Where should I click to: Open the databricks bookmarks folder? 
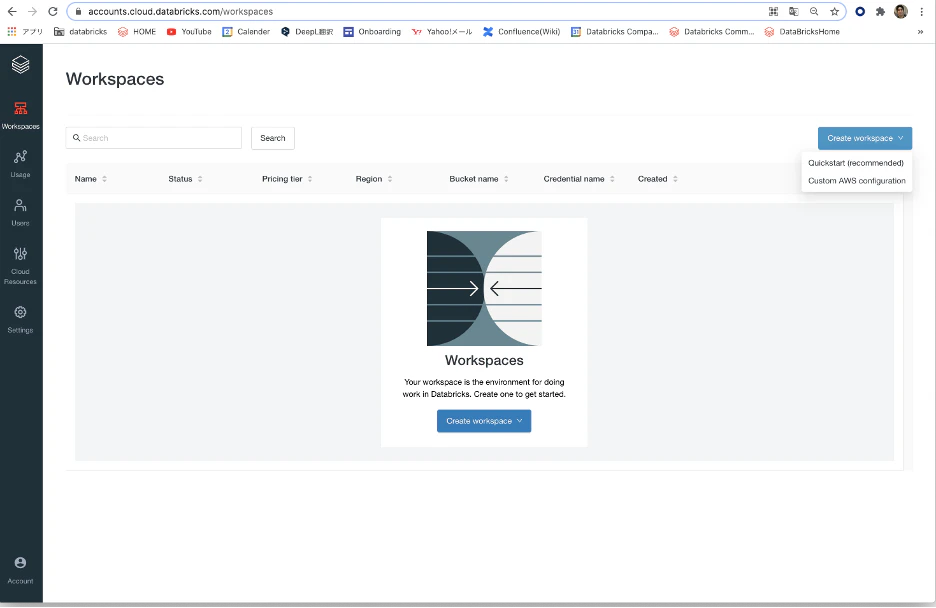coord(81,32)
